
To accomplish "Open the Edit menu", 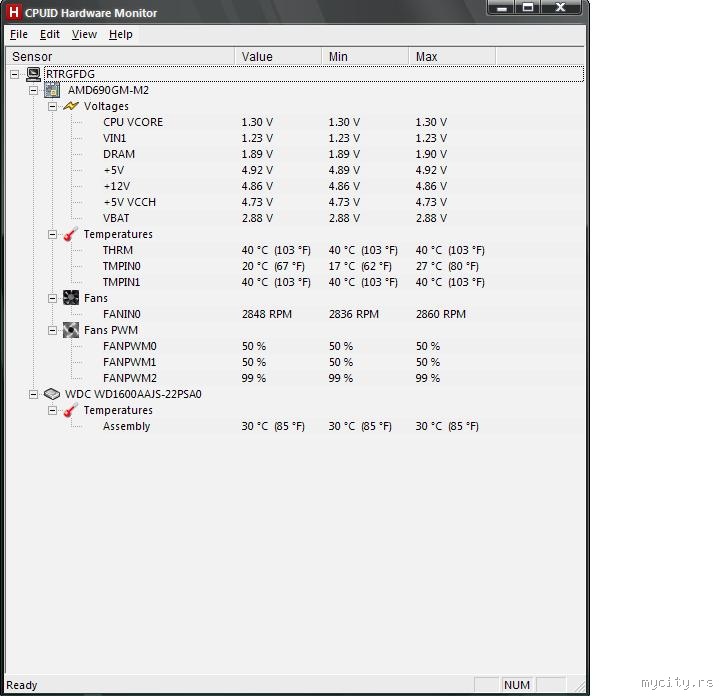I will click(50, 34).
